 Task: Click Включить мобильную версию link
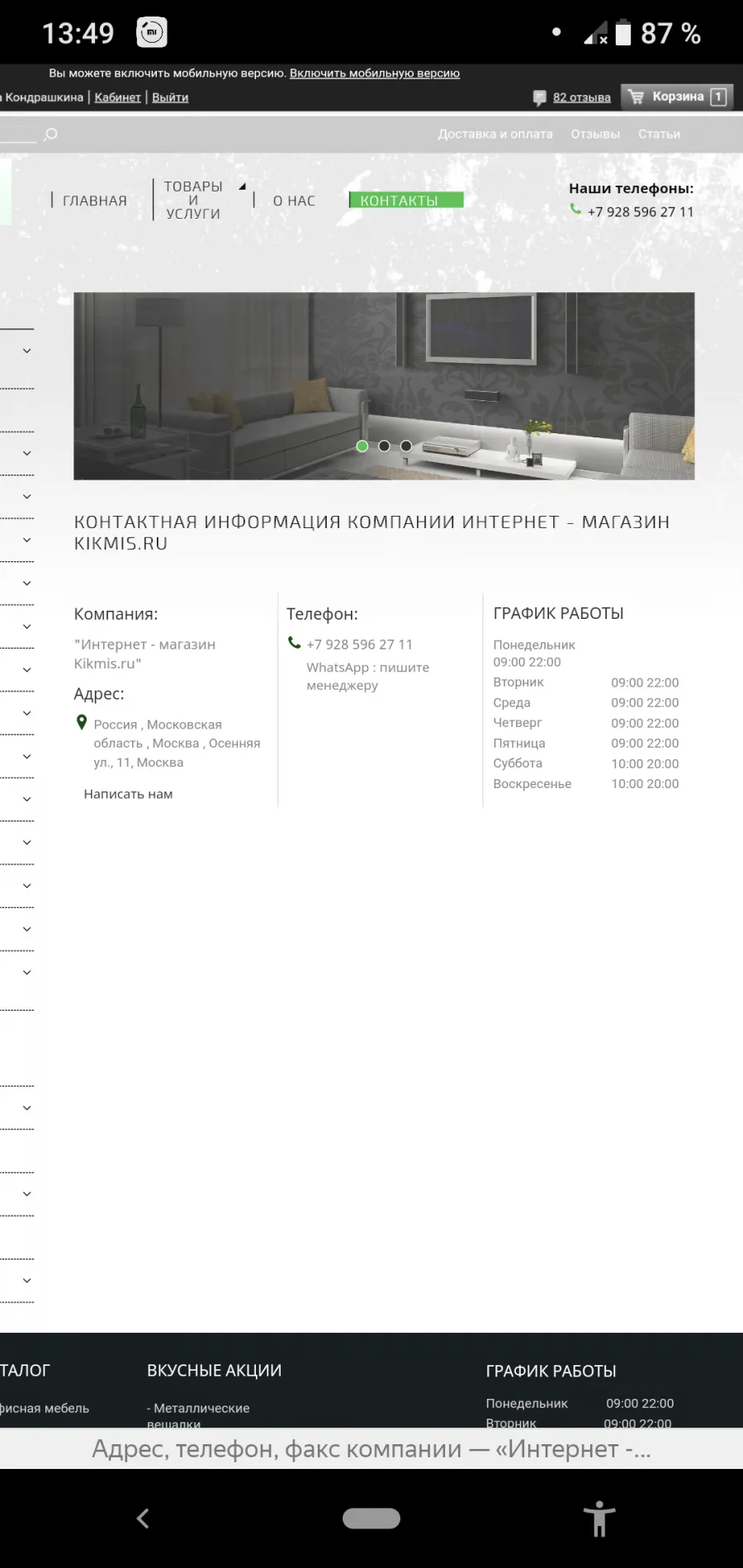(x=375, y=73)
